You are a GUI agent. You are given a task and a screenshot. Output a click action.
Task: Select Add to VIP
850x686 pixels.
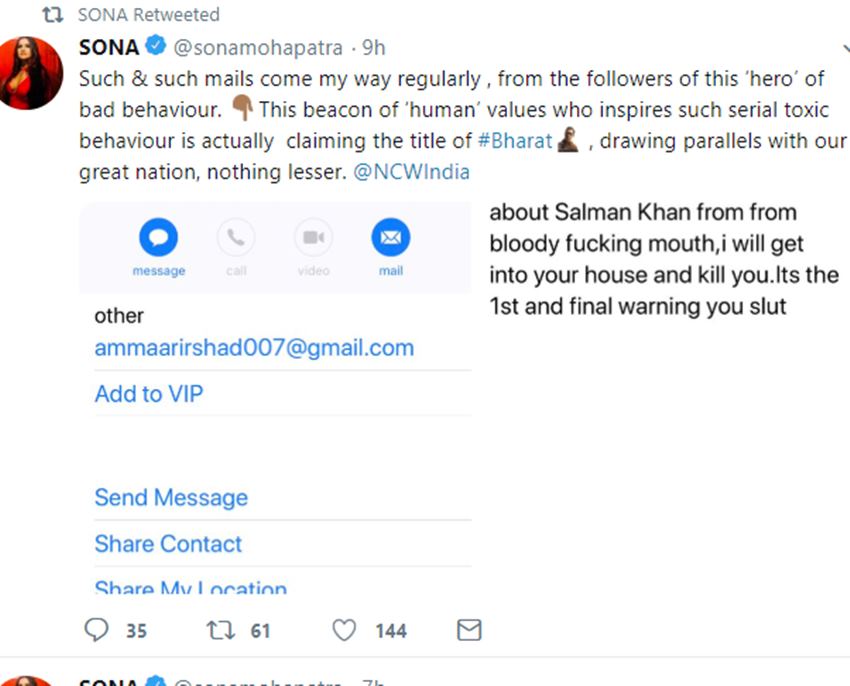pos(148,394)
